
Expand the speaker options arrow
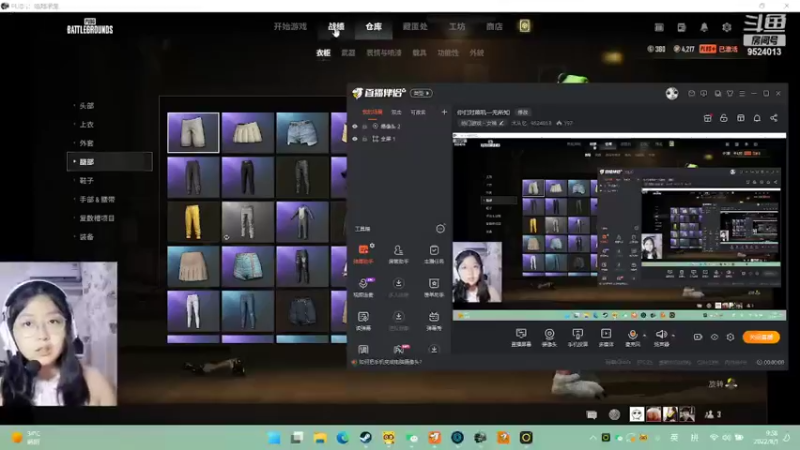click(x=673, y=335)
